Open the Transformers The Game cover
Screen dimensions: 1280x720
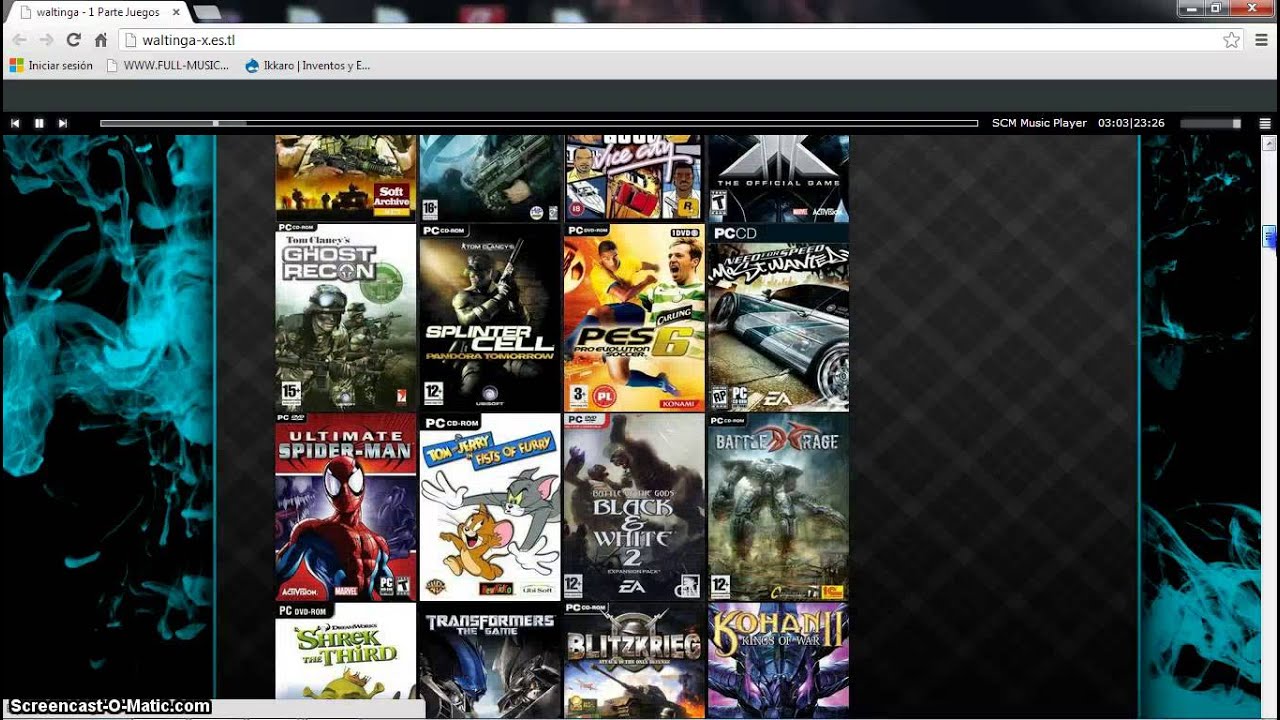[x=490, y=660]
